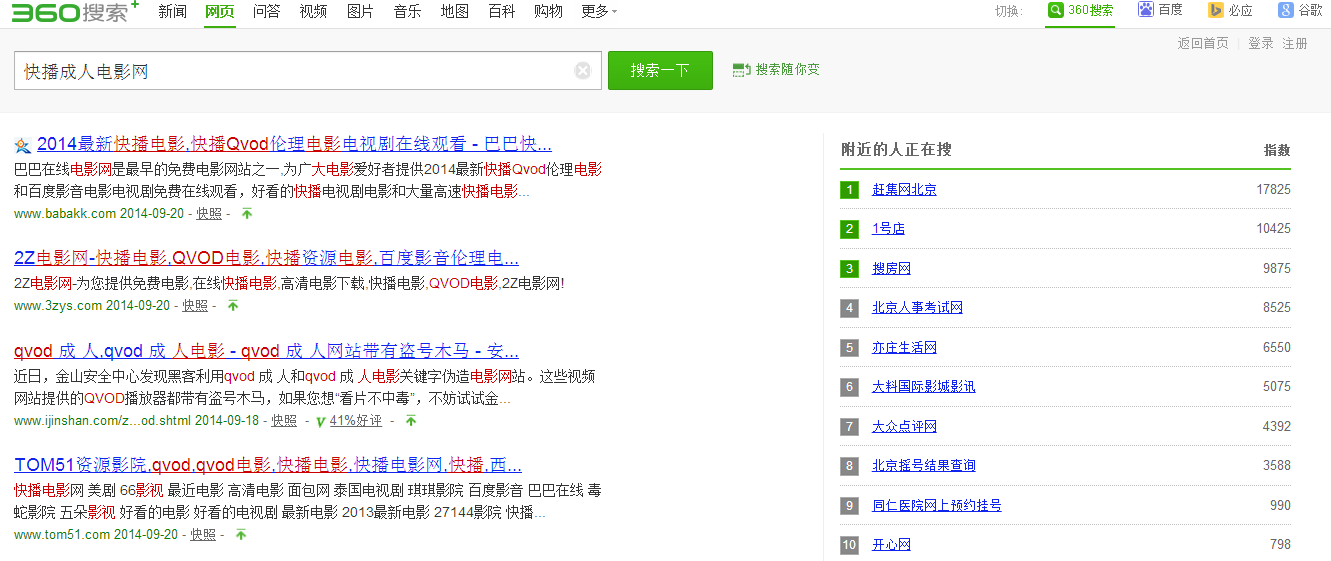Open the 2014最新快播电影 result title
Image resolution: width=1331 pixels, height=561 pixels.
click(x=294, y=143)
